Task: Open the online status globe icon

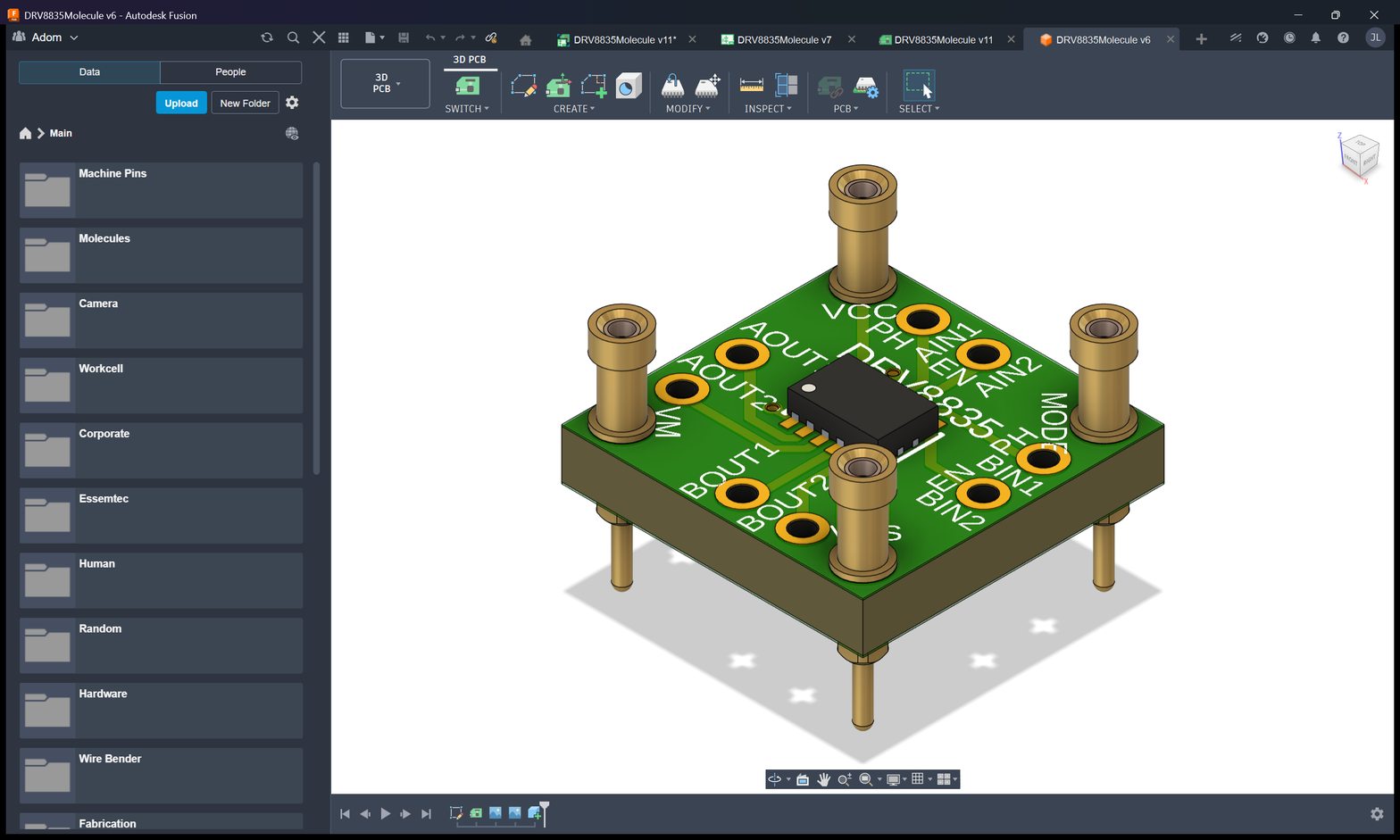Action: point(1262,37)
